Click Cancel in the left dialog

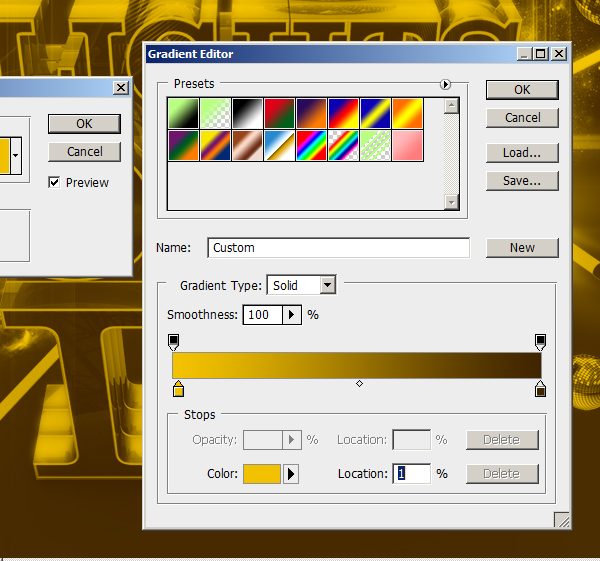point(85,152)
